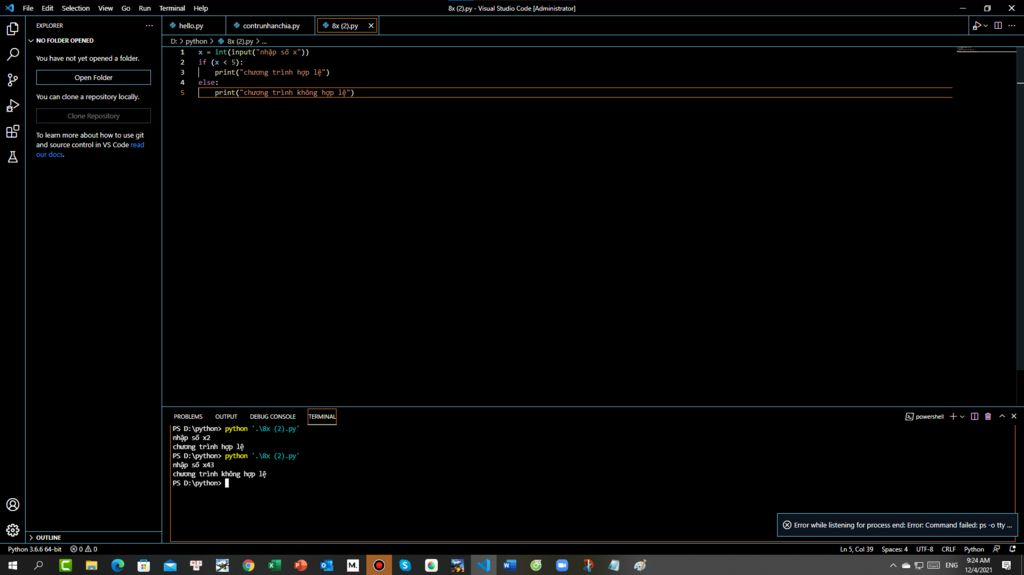Open Google Chrome from the taskbar
The height and width of the screenshot is (575, 1024).
click(x=248, y=565)
